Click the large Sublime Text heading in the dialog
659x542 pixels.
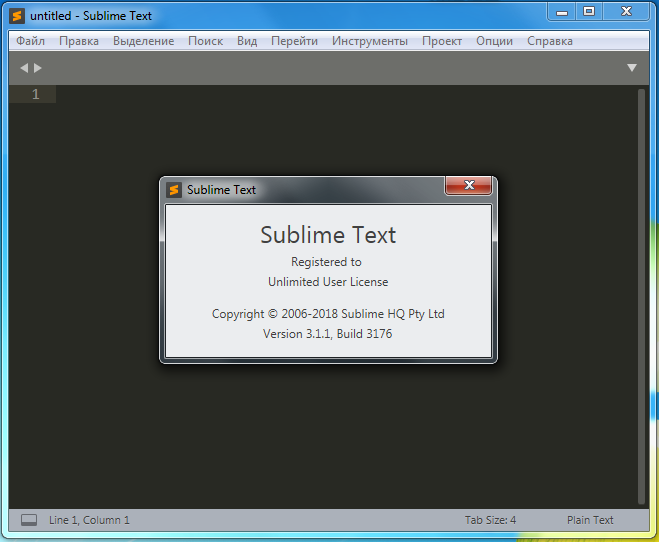click(x=328, y=235)
